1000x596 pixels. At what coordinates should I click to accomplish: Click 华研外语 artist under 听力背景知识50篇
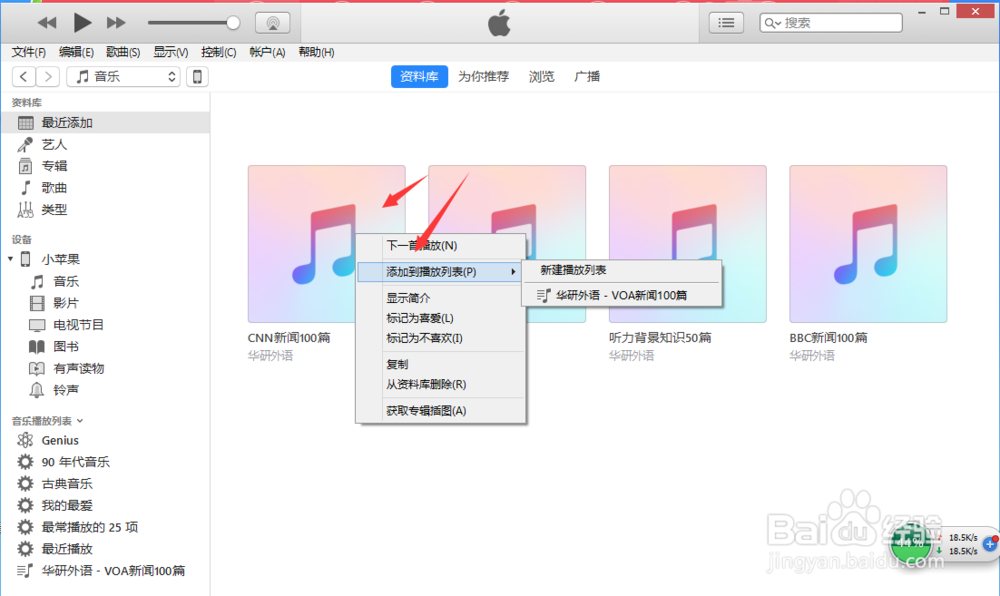coord(631,356)
